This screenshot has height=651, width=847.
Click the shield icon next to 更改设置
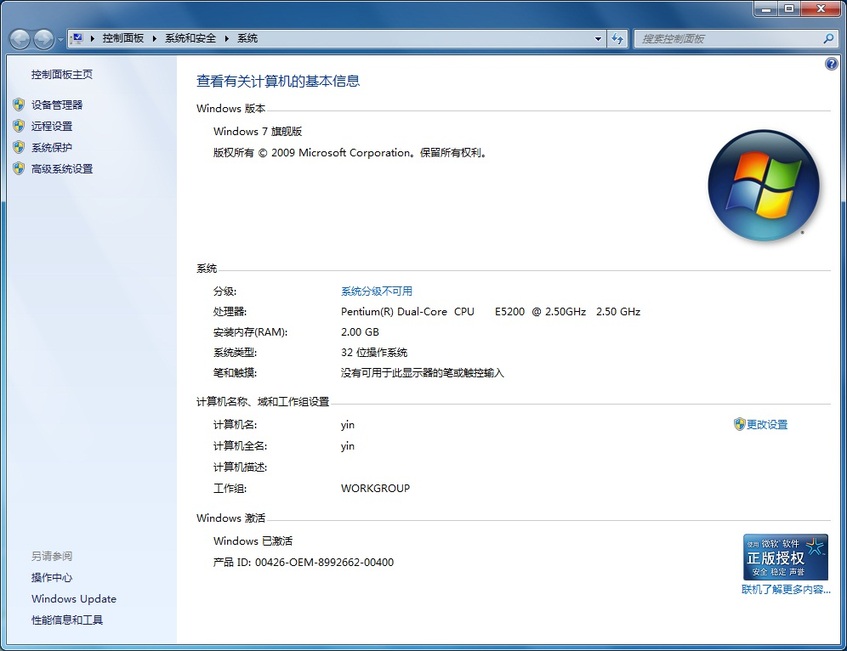click(740, 424)
